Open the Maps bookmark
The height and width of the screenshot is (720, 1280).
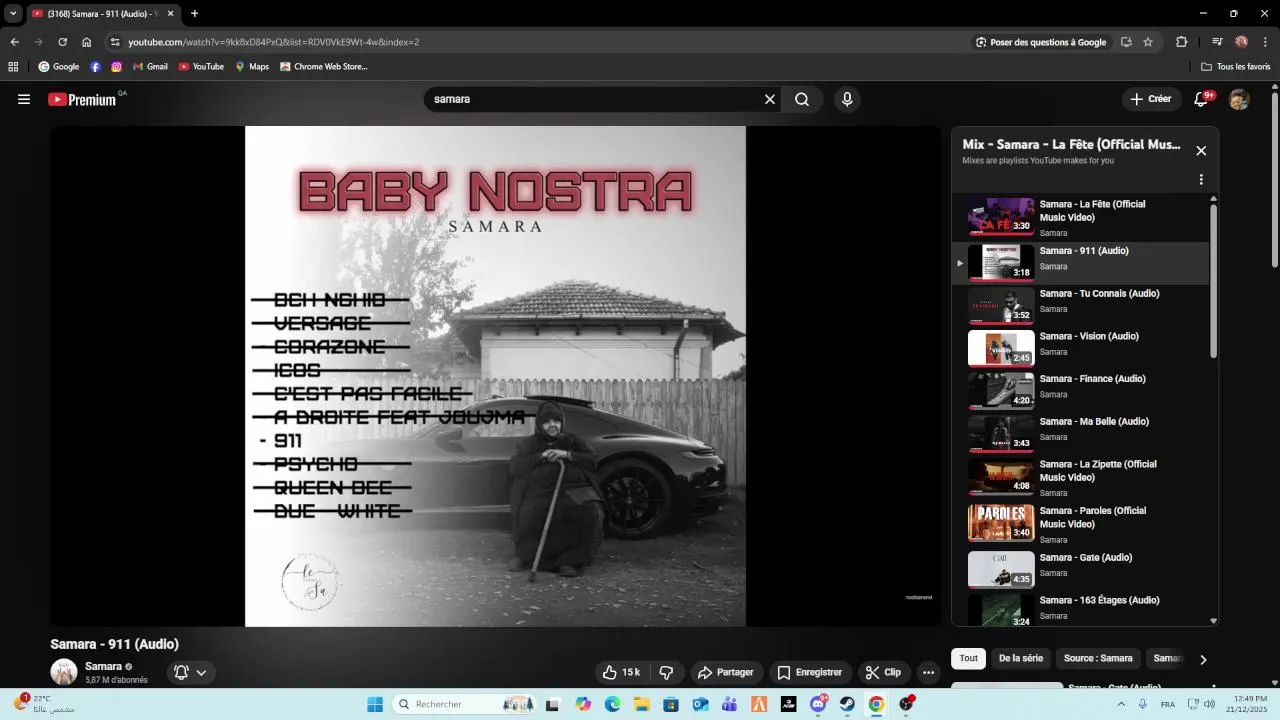click(252, 67)
